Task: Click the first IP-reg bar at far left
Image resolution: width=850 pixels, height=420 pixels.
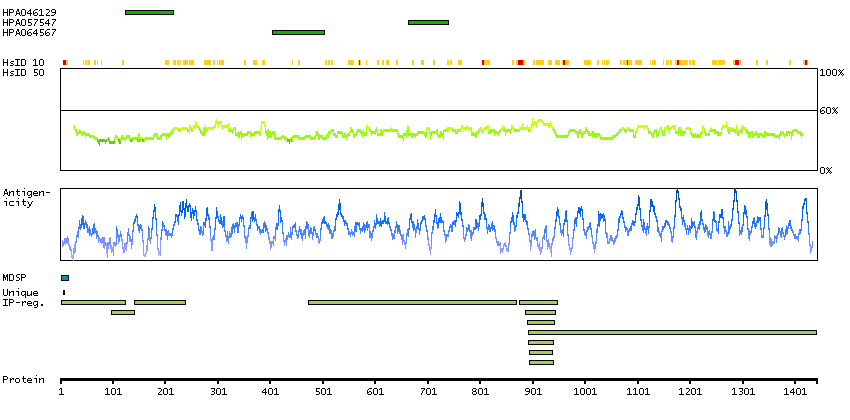Action: [x=93, y=302]
